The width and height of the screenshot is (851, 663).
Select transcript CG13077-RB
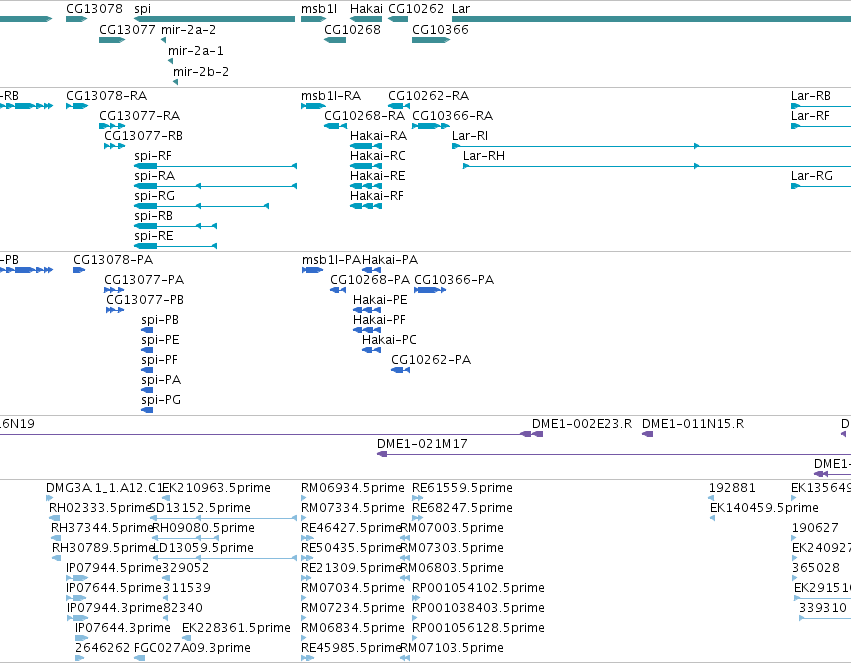[143, 136]
